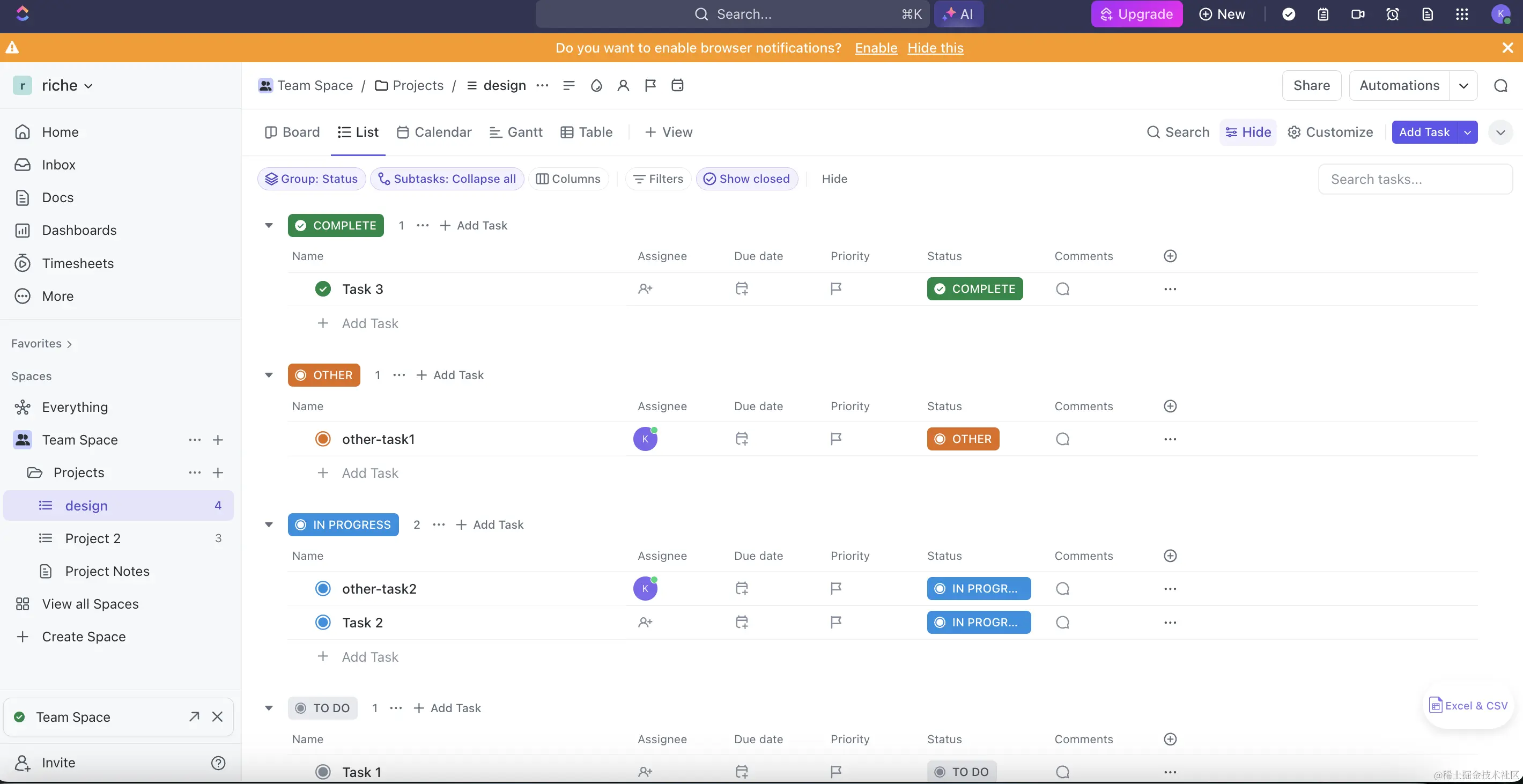Switch to the Board view tab
The height and width of the screenshot is (784, 1523).
293,132
